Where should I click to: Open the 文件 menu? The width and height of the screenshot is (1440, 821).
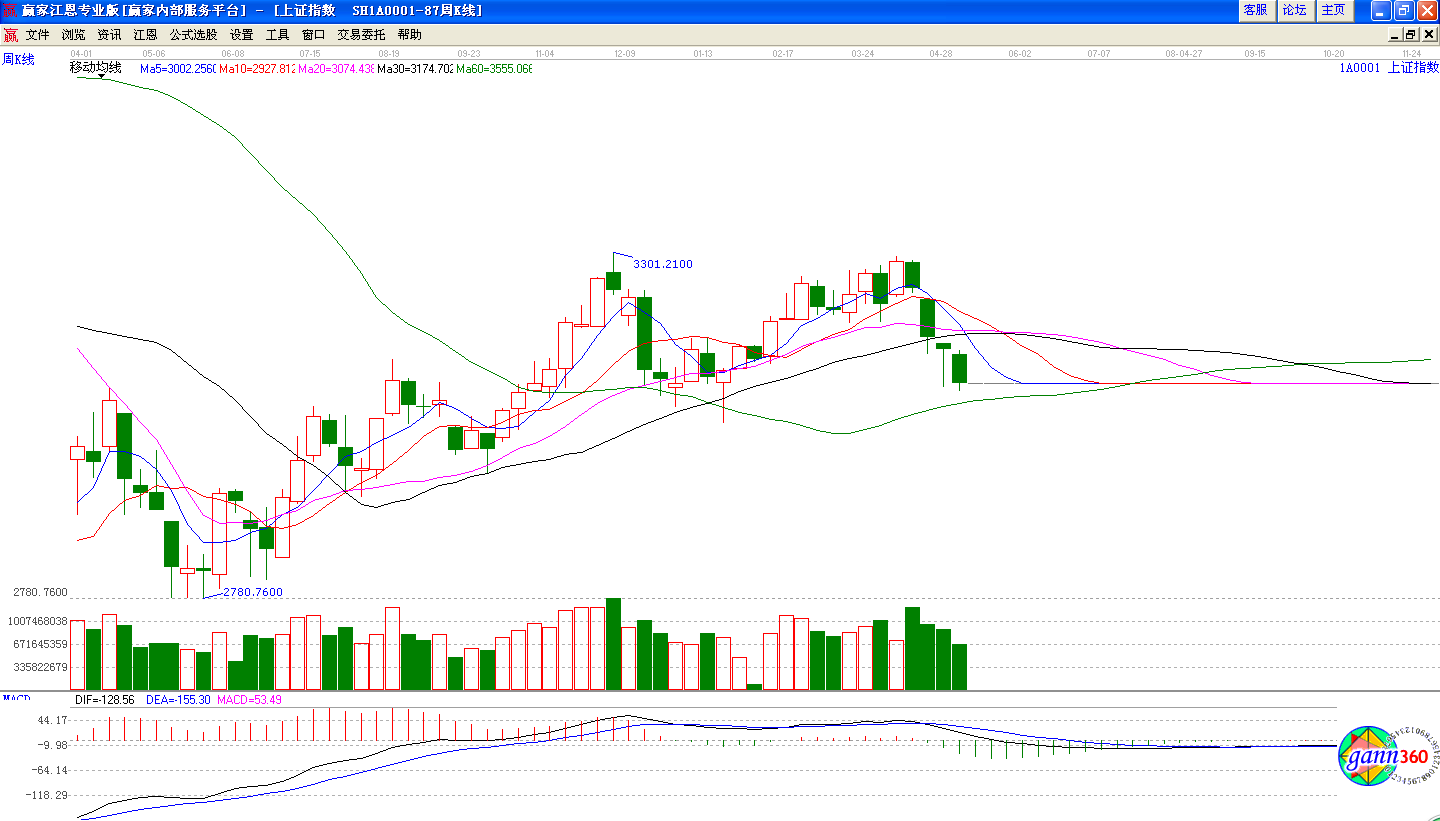pos(37,34)
